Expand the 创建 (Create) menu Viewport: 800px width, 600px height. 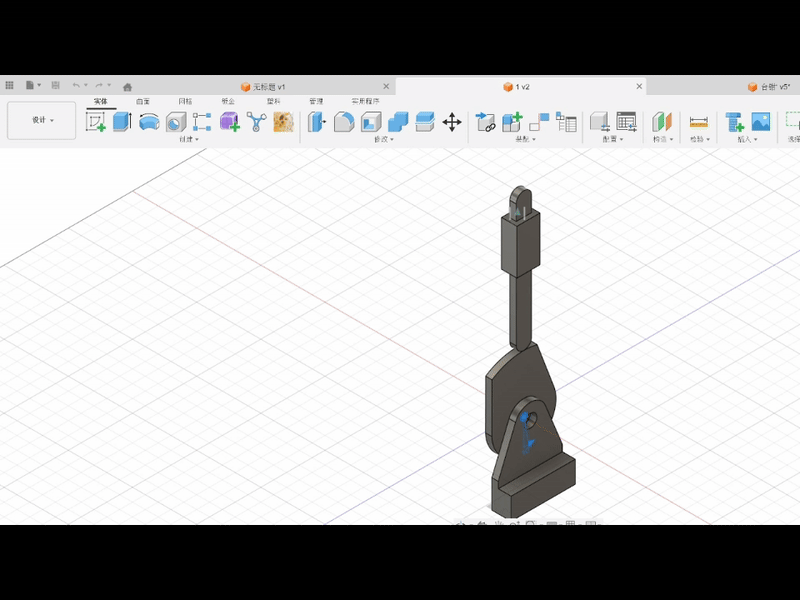[x=189, y=139]
